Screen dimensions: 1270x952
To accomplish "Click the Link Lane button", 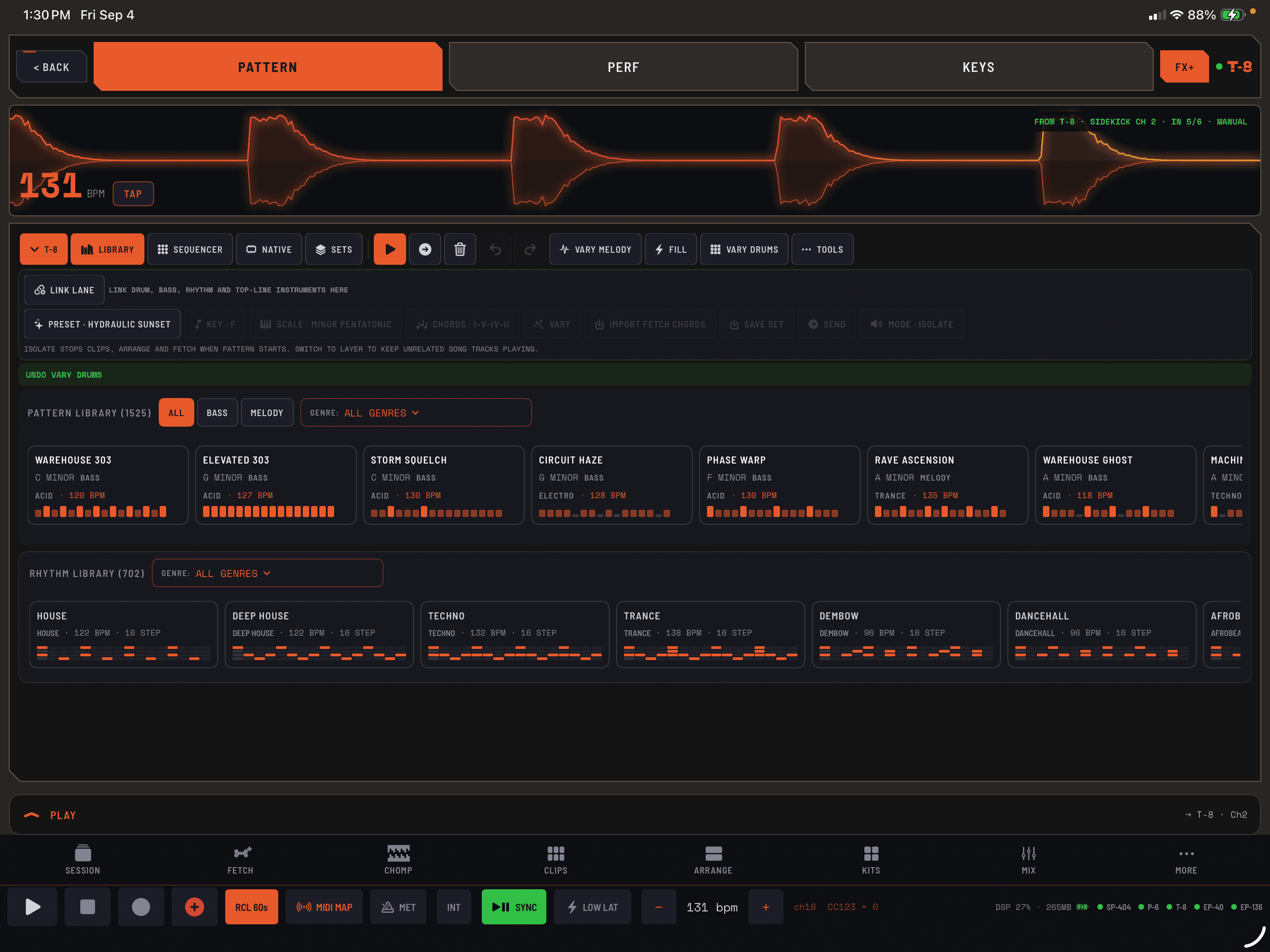I will click(x=64, y=289).
